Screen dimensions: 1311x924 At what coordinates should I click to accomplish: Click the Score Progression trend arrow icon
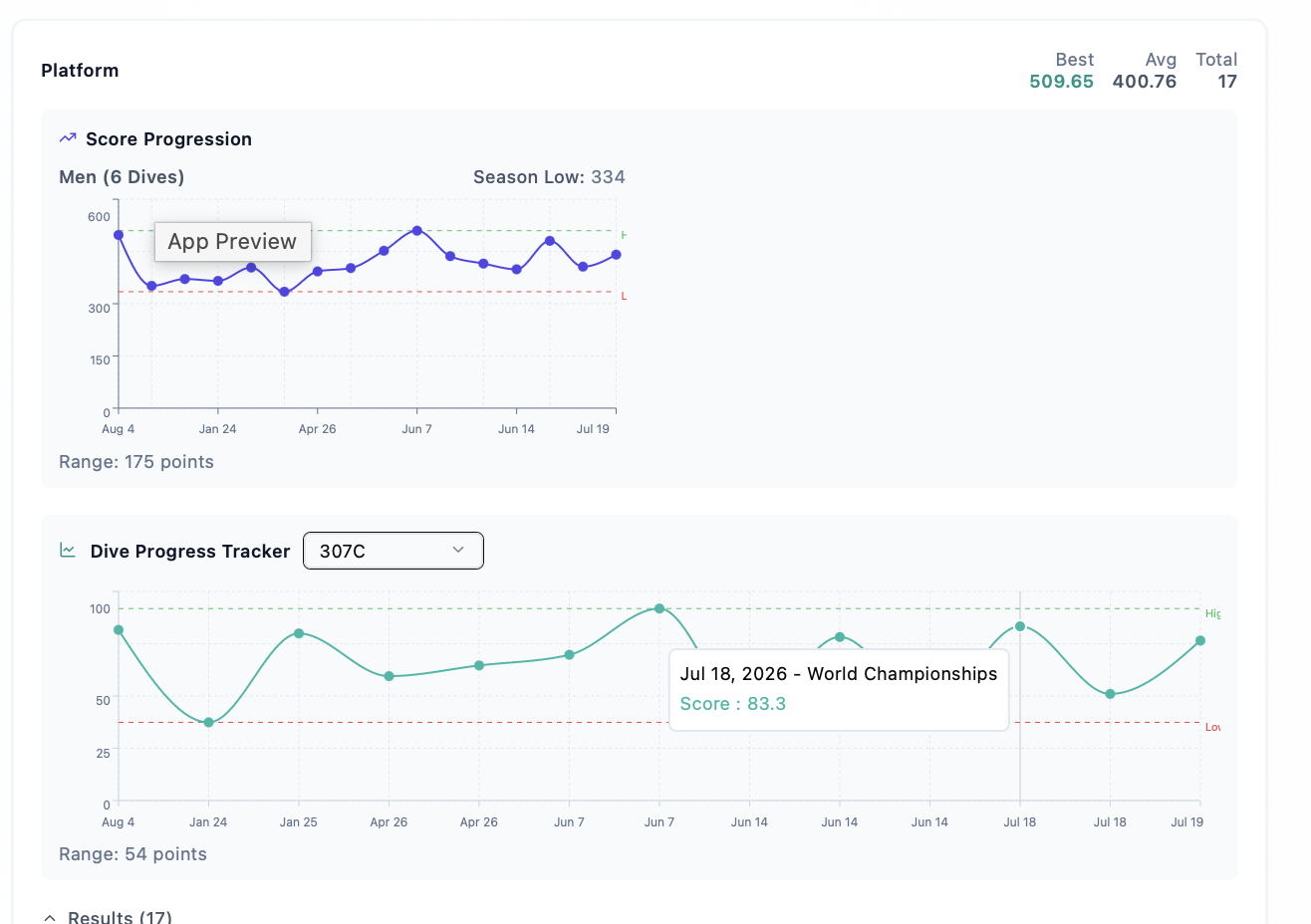[x=68, y=138]
